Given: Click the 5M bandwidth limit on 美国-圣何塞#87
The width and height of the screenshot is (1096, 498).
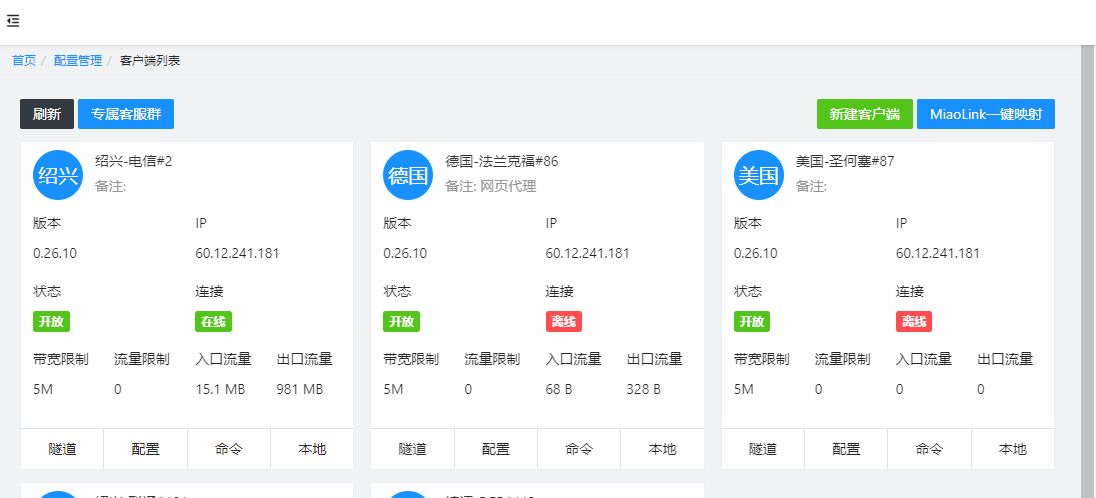Looking at the screenshot, I should click(x=744, y=390).
